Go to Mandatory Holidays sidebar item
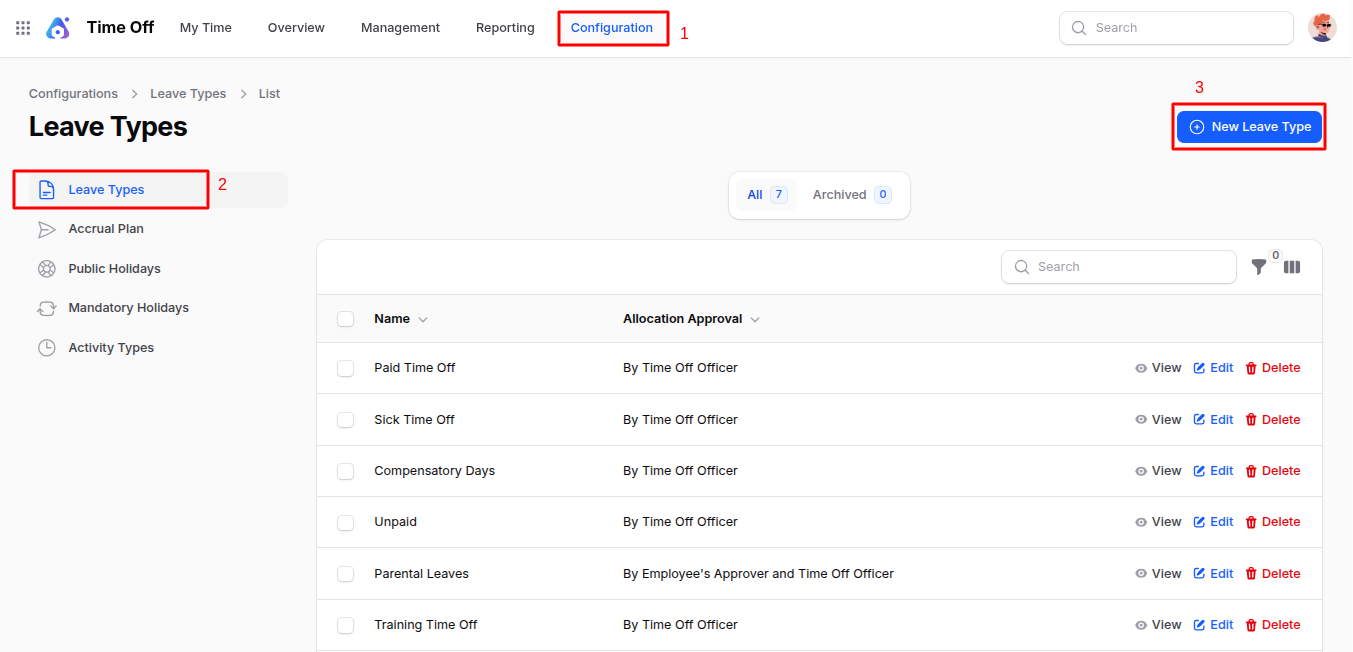 [x=128, y=308]
